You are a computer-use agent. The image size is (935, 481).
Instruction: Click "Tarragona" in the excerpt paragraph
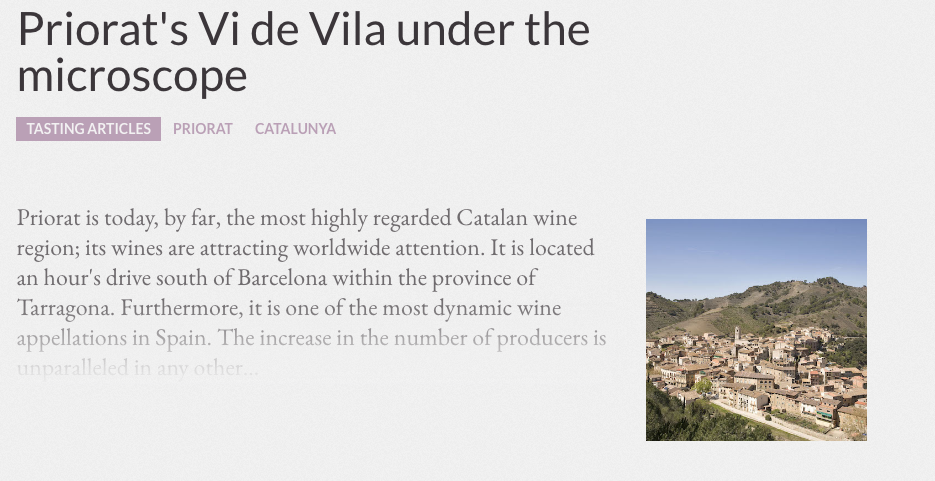pos(66,308)
